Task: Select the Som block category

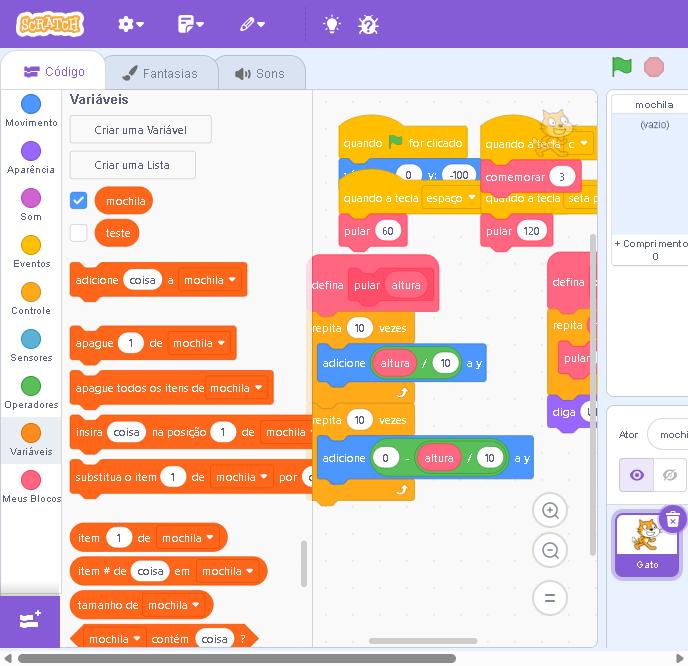Action: (x=31, y=205)
